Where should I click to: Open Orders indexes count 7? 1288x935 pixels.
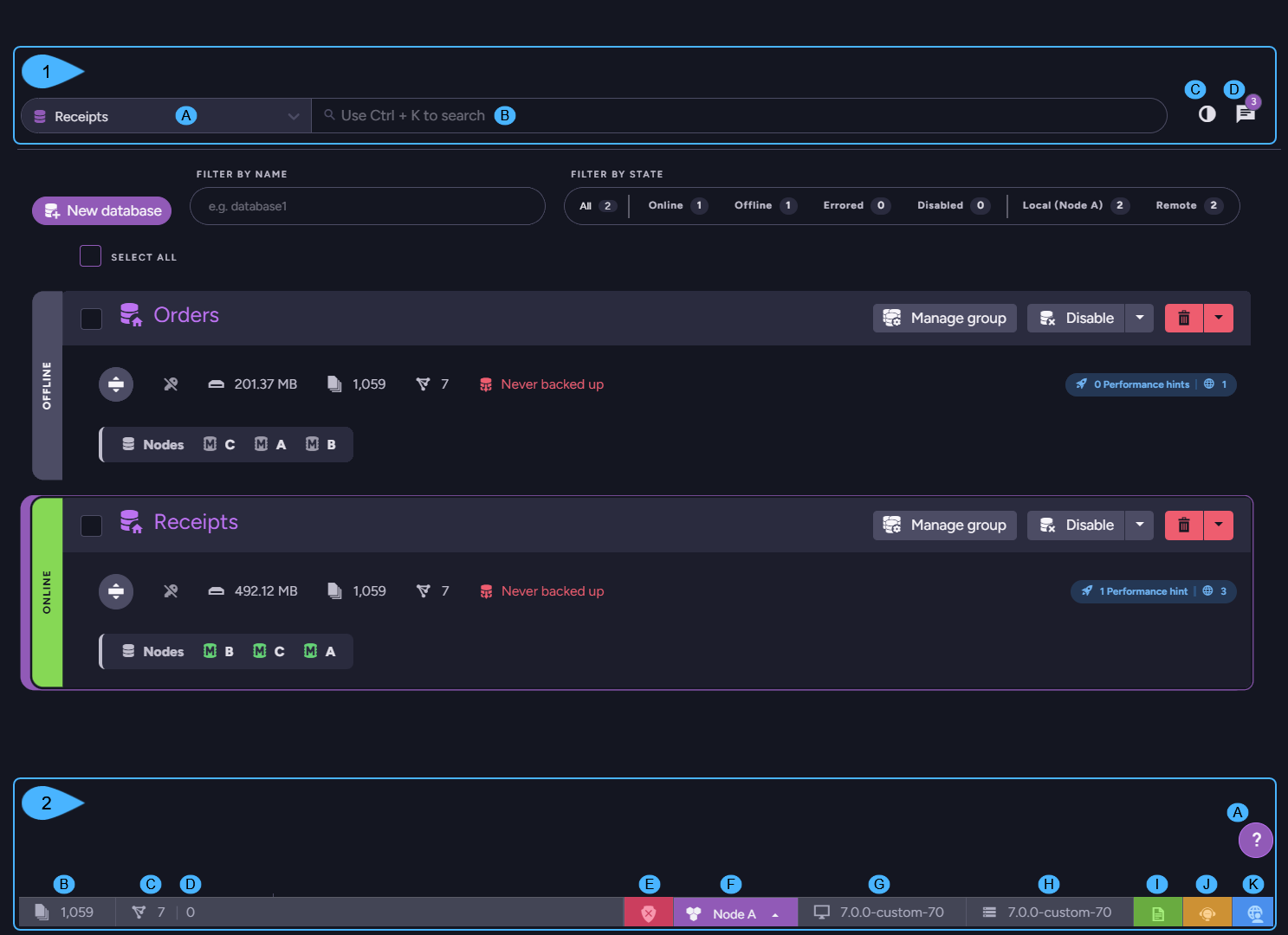click(432, 384)
